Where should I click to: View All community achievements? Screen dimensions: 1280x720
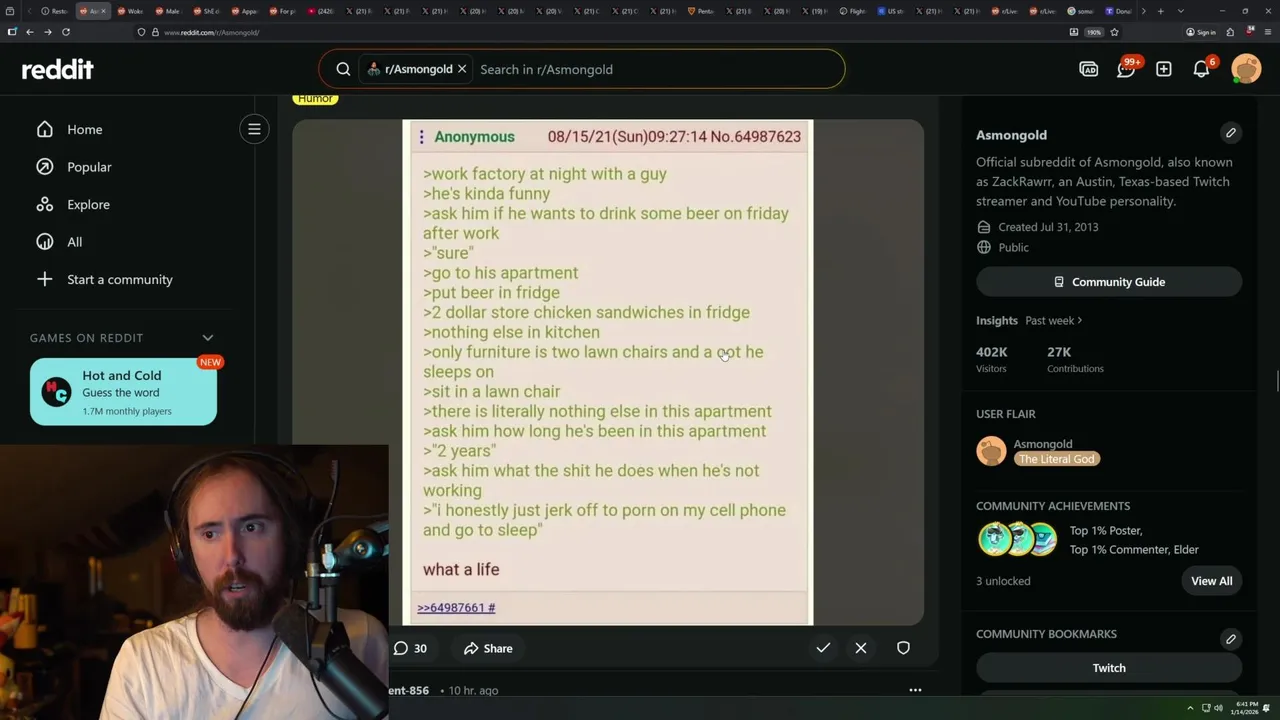point(1212,581)
